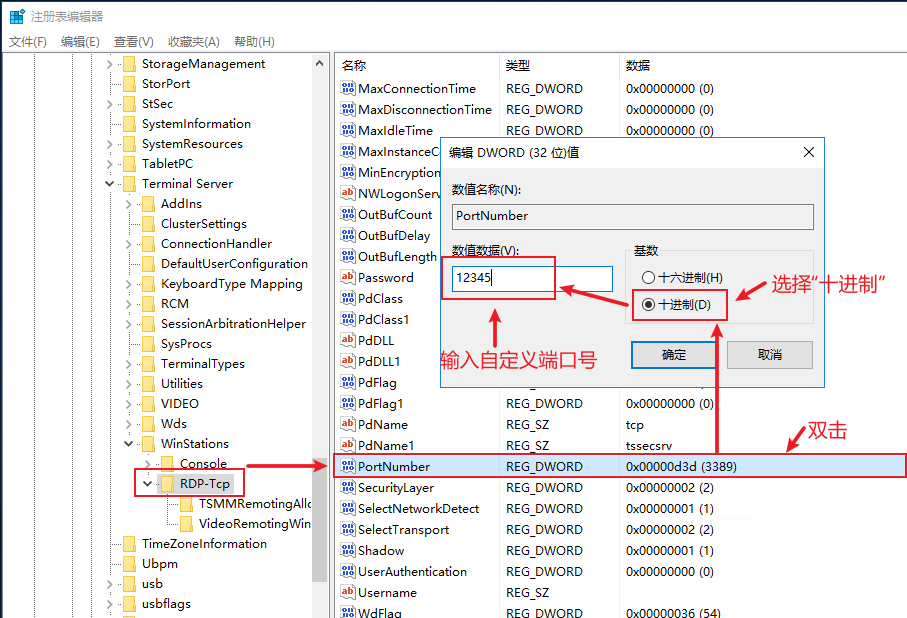Expand the usb node
Screen dimensions: 907x618
[109, 583]
